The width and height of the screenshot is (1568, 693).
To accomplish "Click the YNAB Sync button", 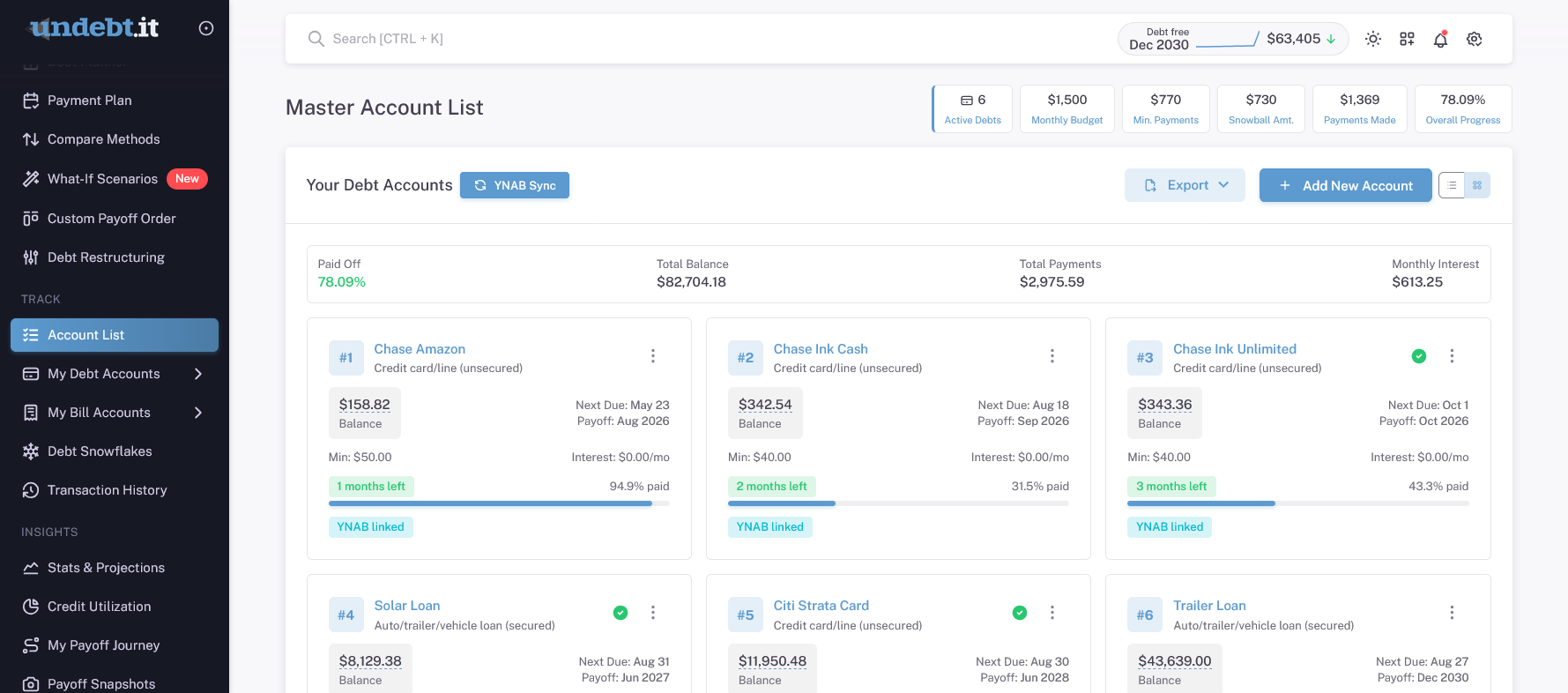I will [515, 185].
